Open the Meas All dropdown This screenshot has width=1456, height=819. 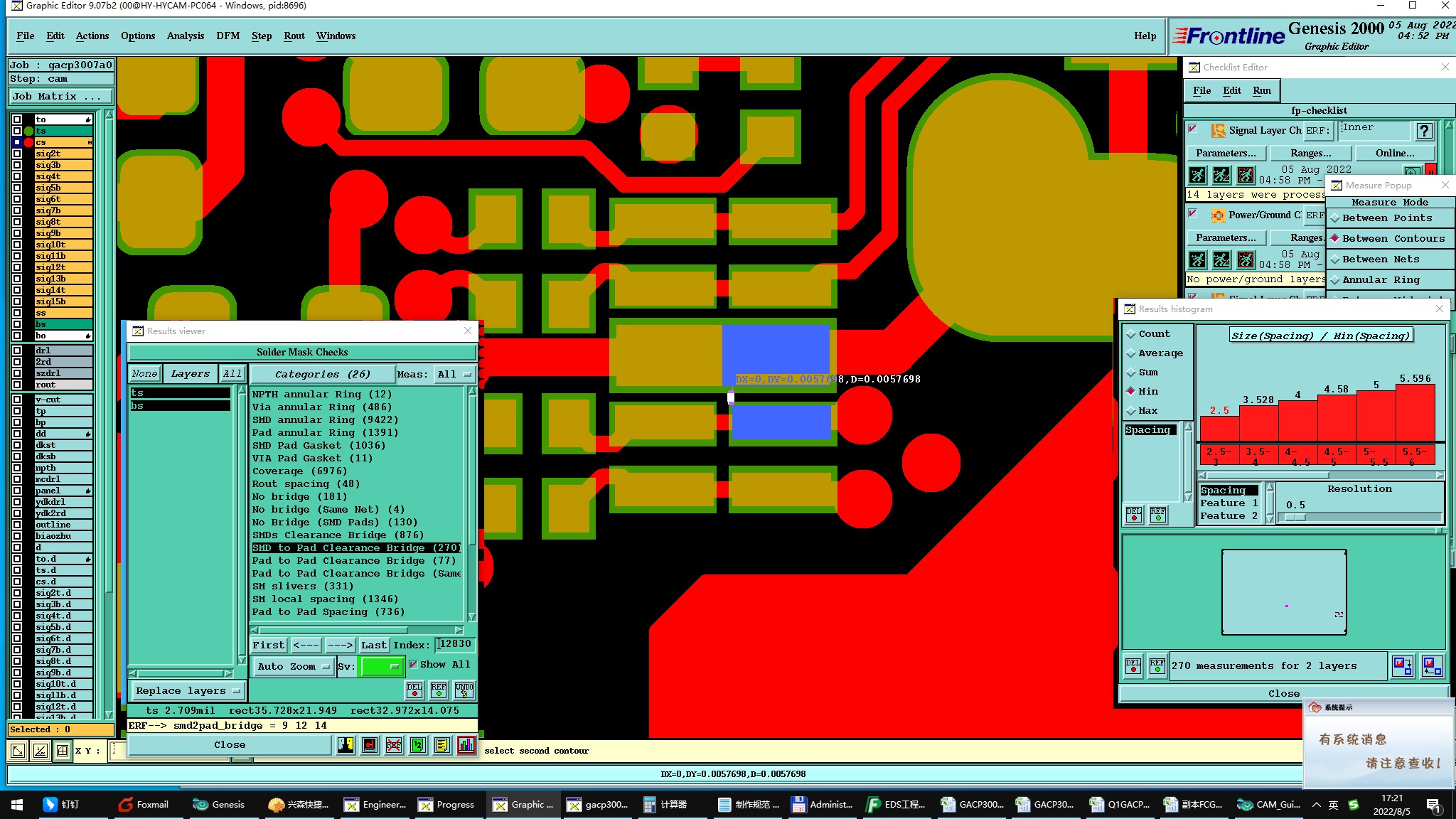tap(454, 375)
